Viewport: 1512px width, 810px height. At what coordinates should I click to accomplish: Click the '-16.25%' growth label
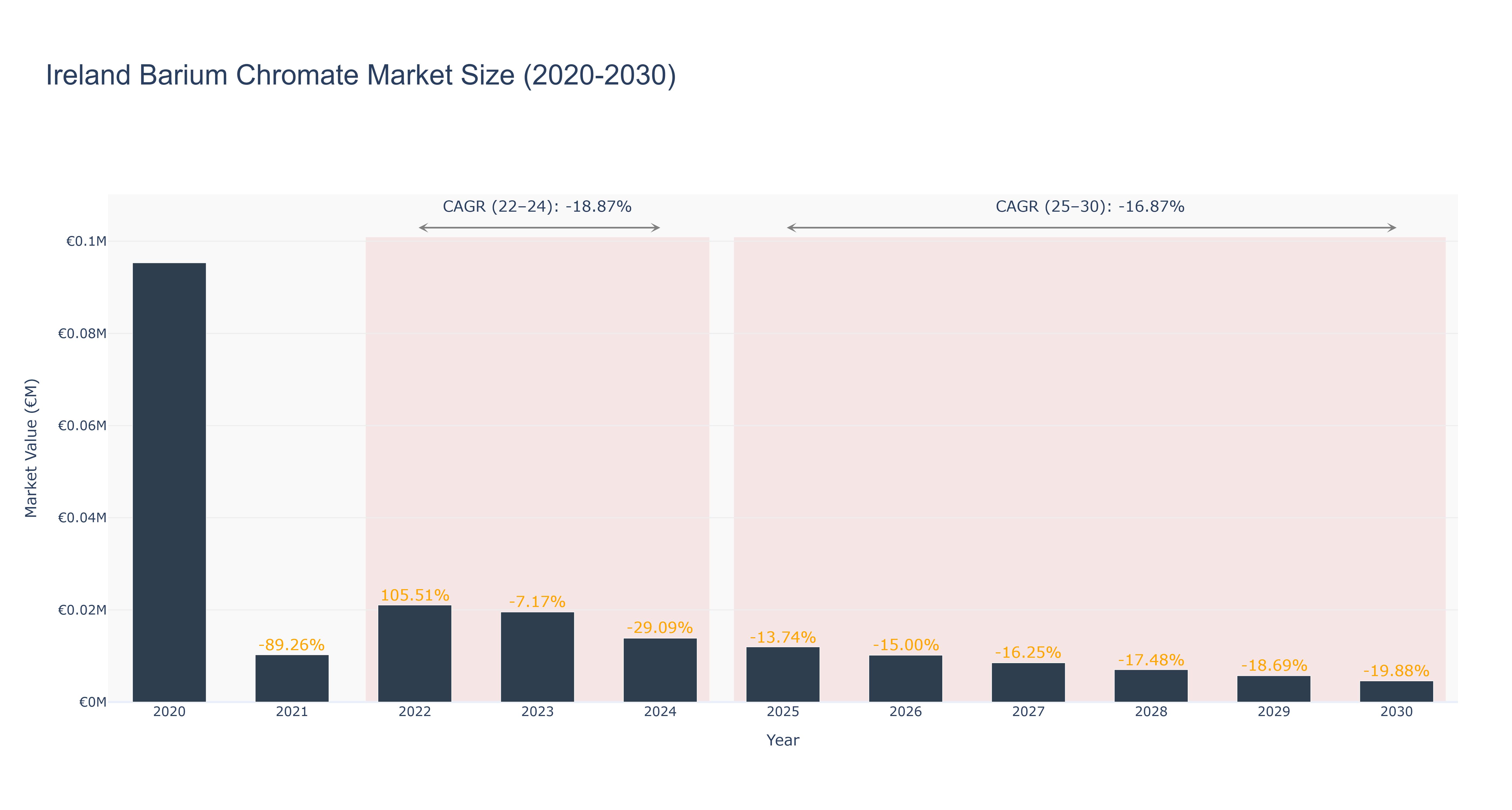(x=1028, y=652)
